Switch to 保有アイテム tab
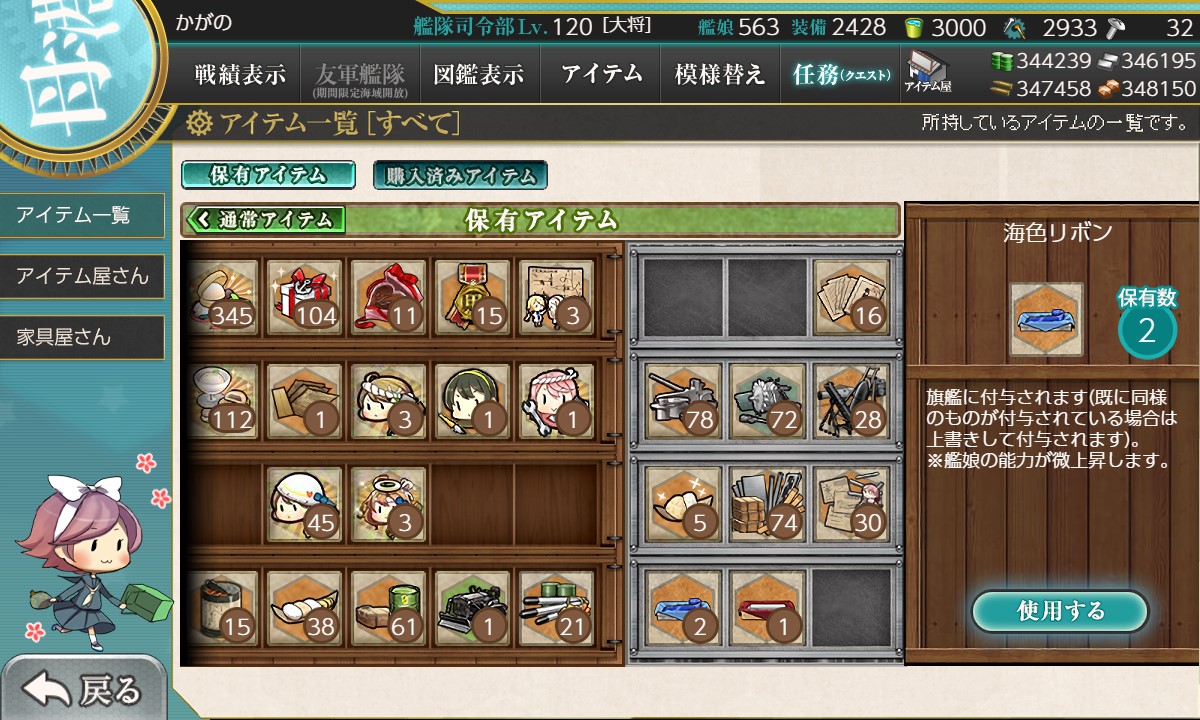The image size is (1200, 720). [268, 175]
